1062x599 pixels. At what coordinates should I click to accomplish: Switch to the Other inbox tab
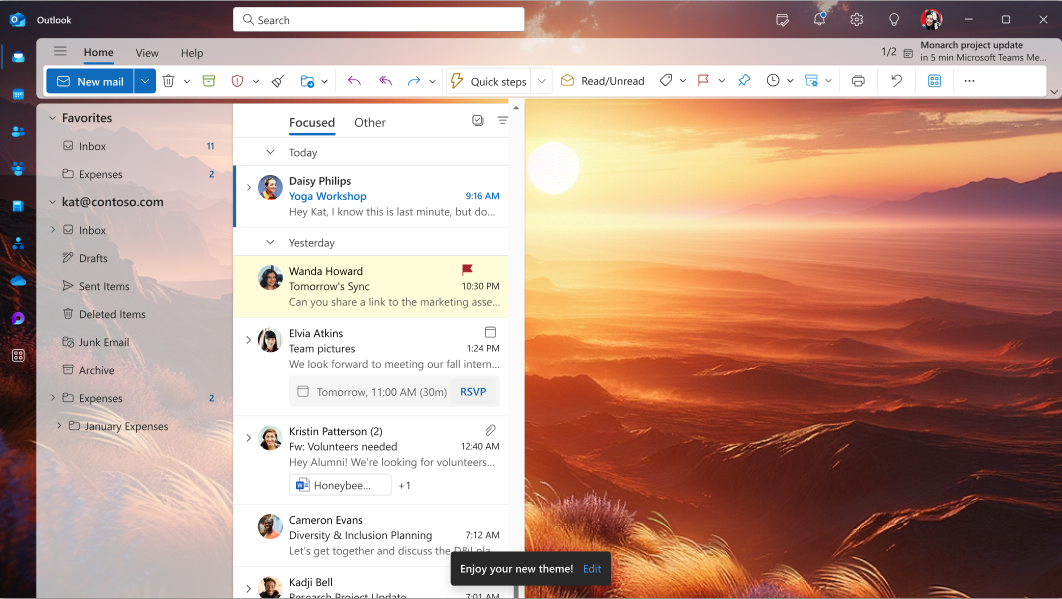click(369, 122)
